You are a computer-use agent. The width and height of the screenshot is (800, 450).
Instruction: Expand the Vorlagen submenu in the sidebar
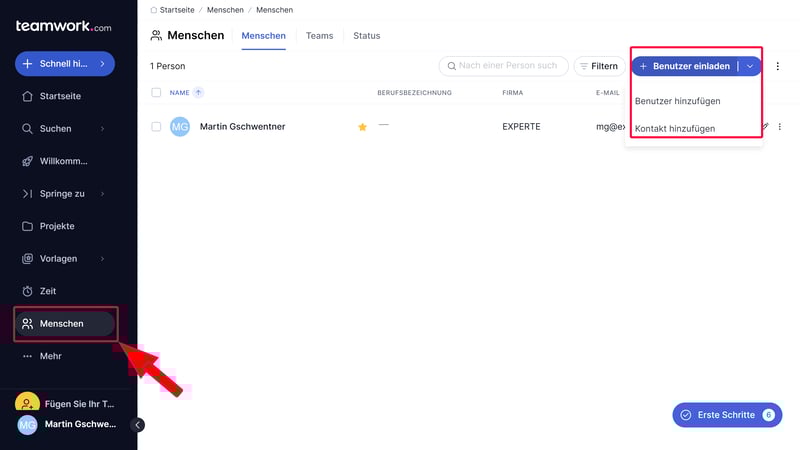pyautogui.click(x=102, y=259)
